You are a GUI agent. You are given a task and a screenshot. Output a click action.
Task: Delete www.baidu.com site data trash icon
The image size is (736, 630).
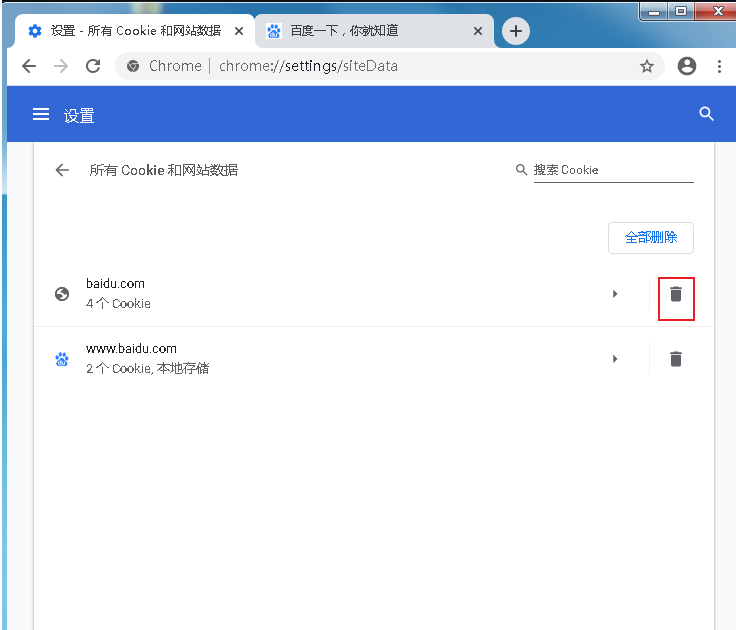(676, 359)
